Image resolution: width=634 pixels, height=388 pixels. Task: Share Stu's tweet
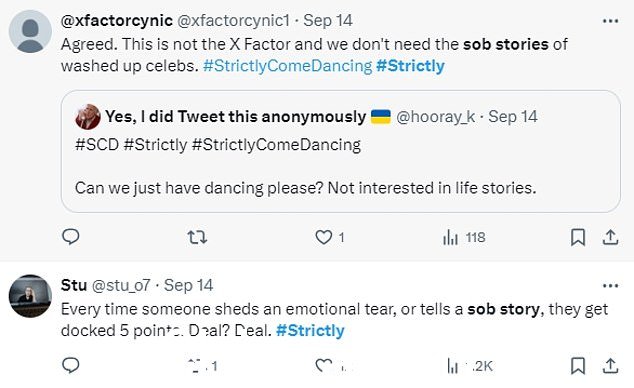pyautogui.click(x=610, y=366)
